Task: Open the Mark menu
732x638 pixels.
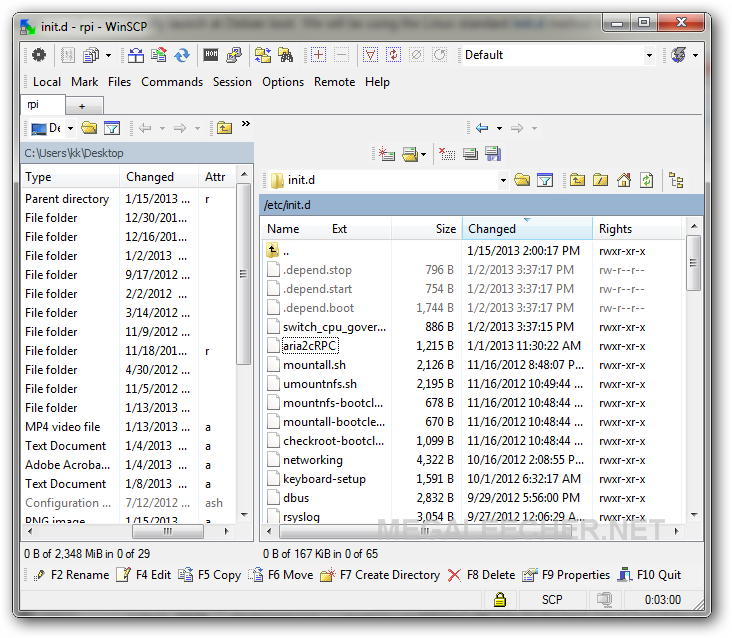Action: 84,82
